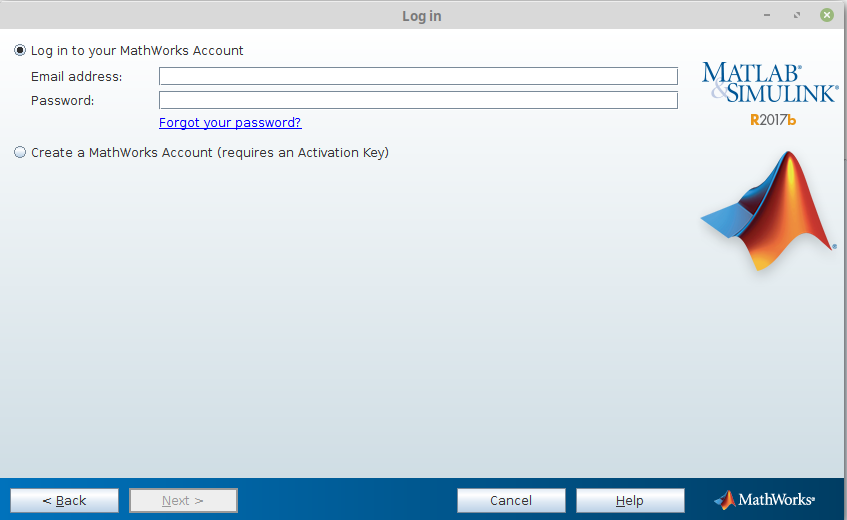Focus the Password text field
Image resolution: width=847 pixels, height=520 pixels.
[418, 100]
